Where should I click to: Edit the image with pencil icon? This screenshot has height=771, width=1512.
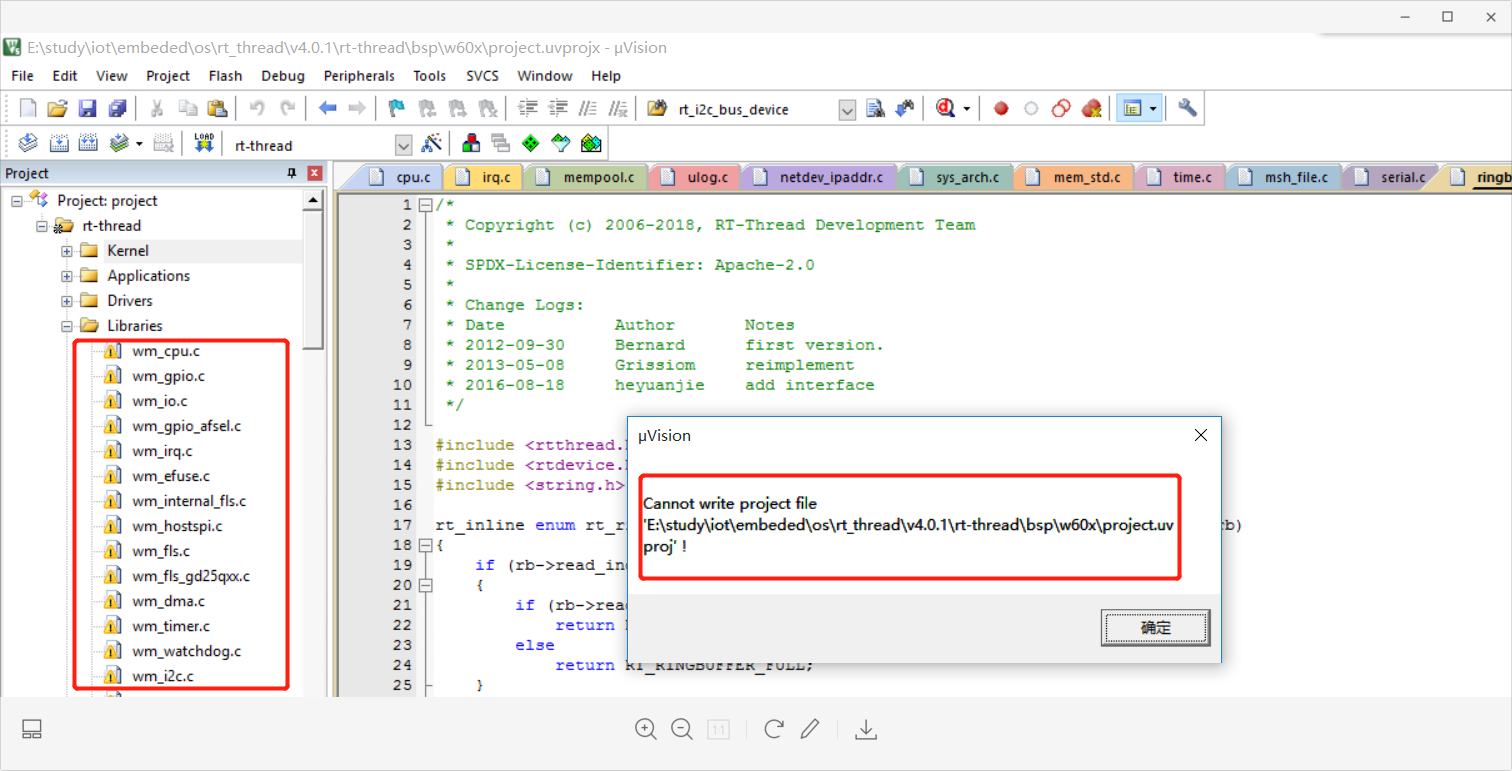tap(810, 729)
